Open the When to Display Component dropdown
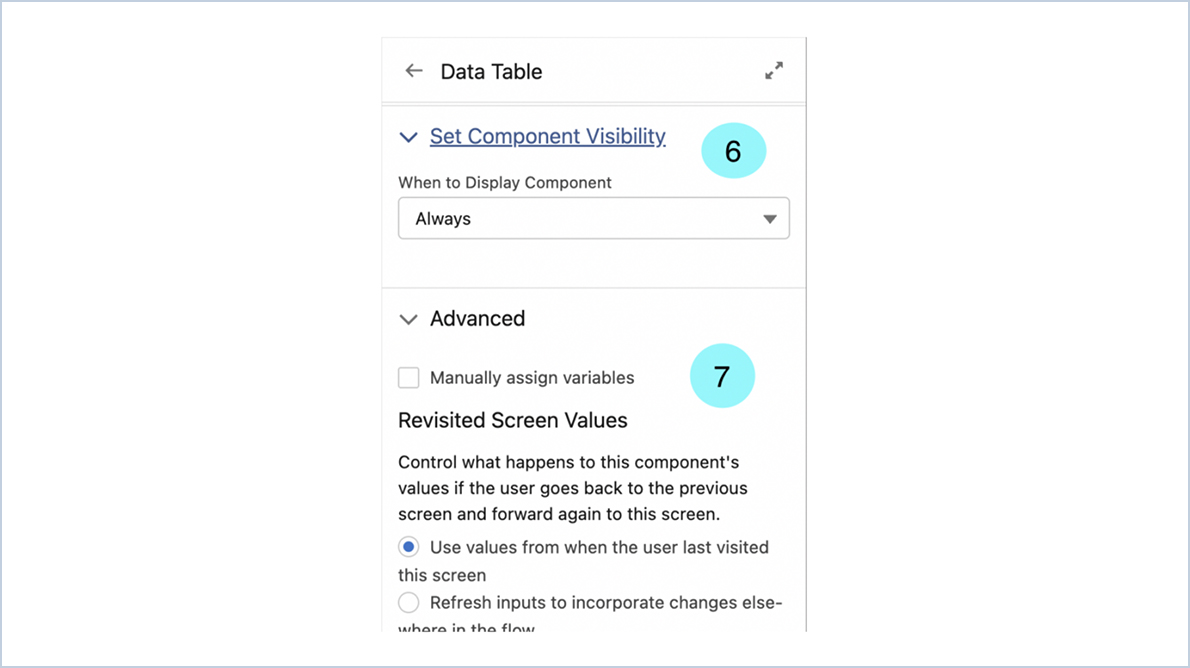Viewport: 1190px width, 668px height. point(594,218)
